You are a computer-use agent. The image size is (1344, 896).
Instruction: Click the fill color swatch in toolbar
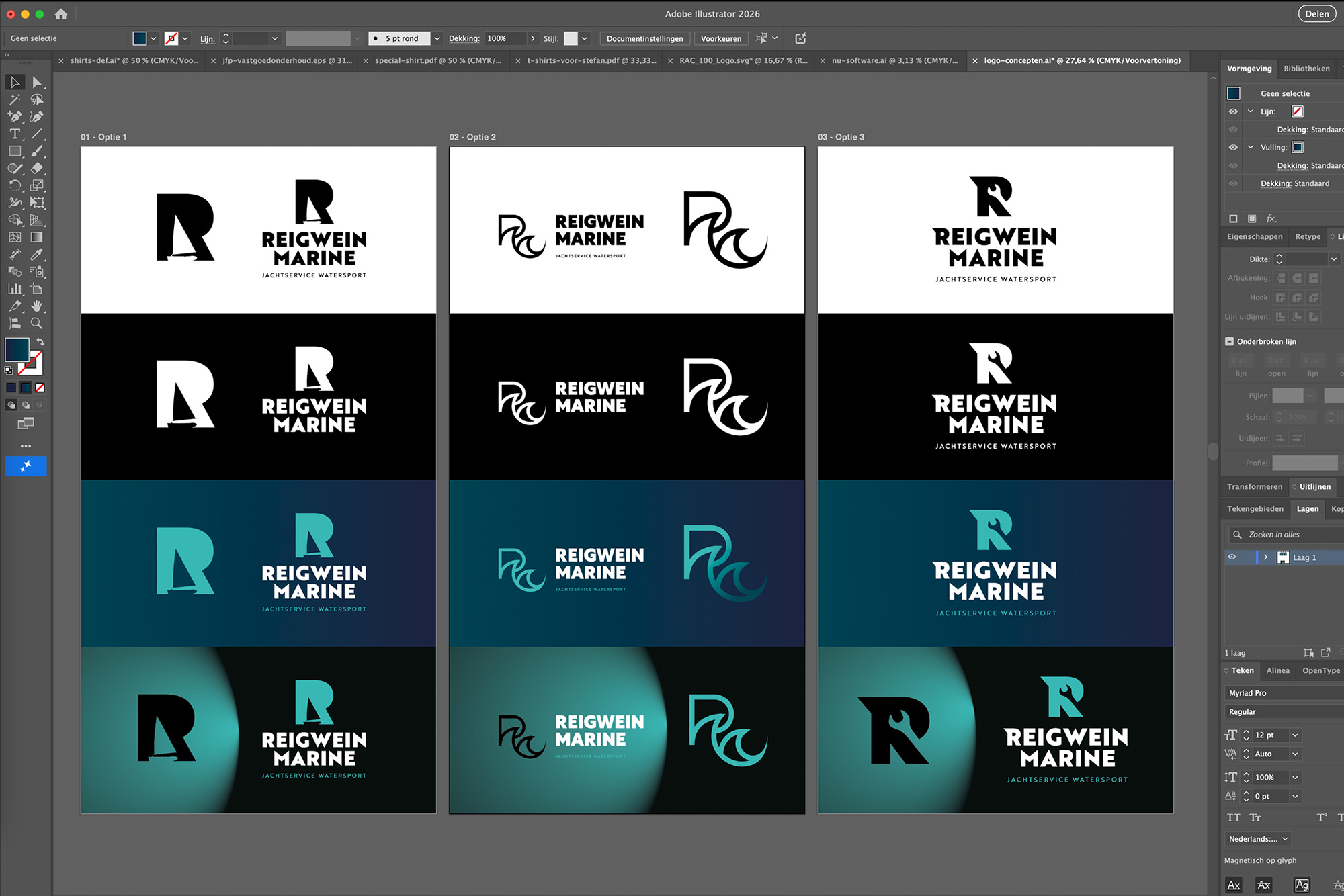[17, 349]
